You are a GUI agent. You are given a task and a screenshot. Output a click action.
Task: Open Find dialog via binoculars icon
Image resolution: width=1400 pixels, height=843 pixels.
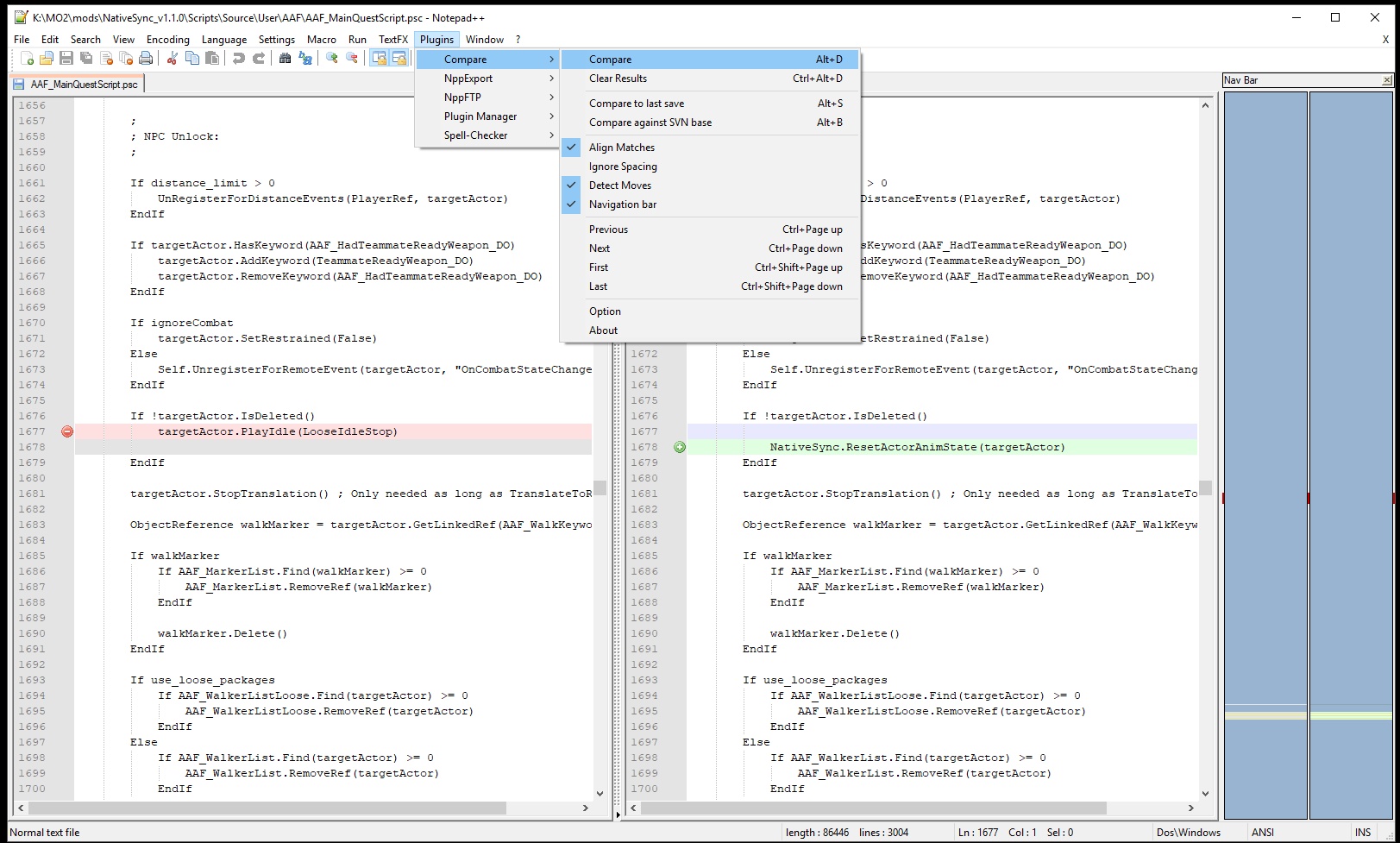[x=285, y=58]
